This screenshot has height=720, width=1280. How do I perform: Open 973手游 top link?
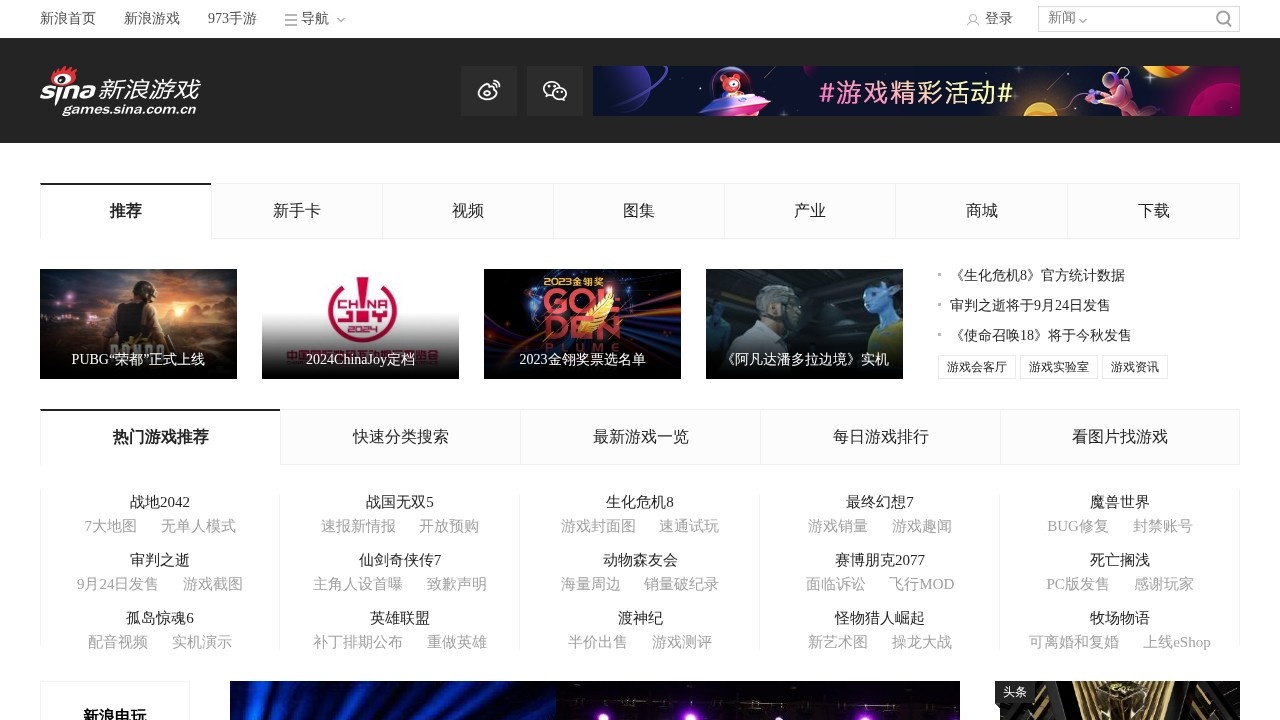click(x=232, y=18)
